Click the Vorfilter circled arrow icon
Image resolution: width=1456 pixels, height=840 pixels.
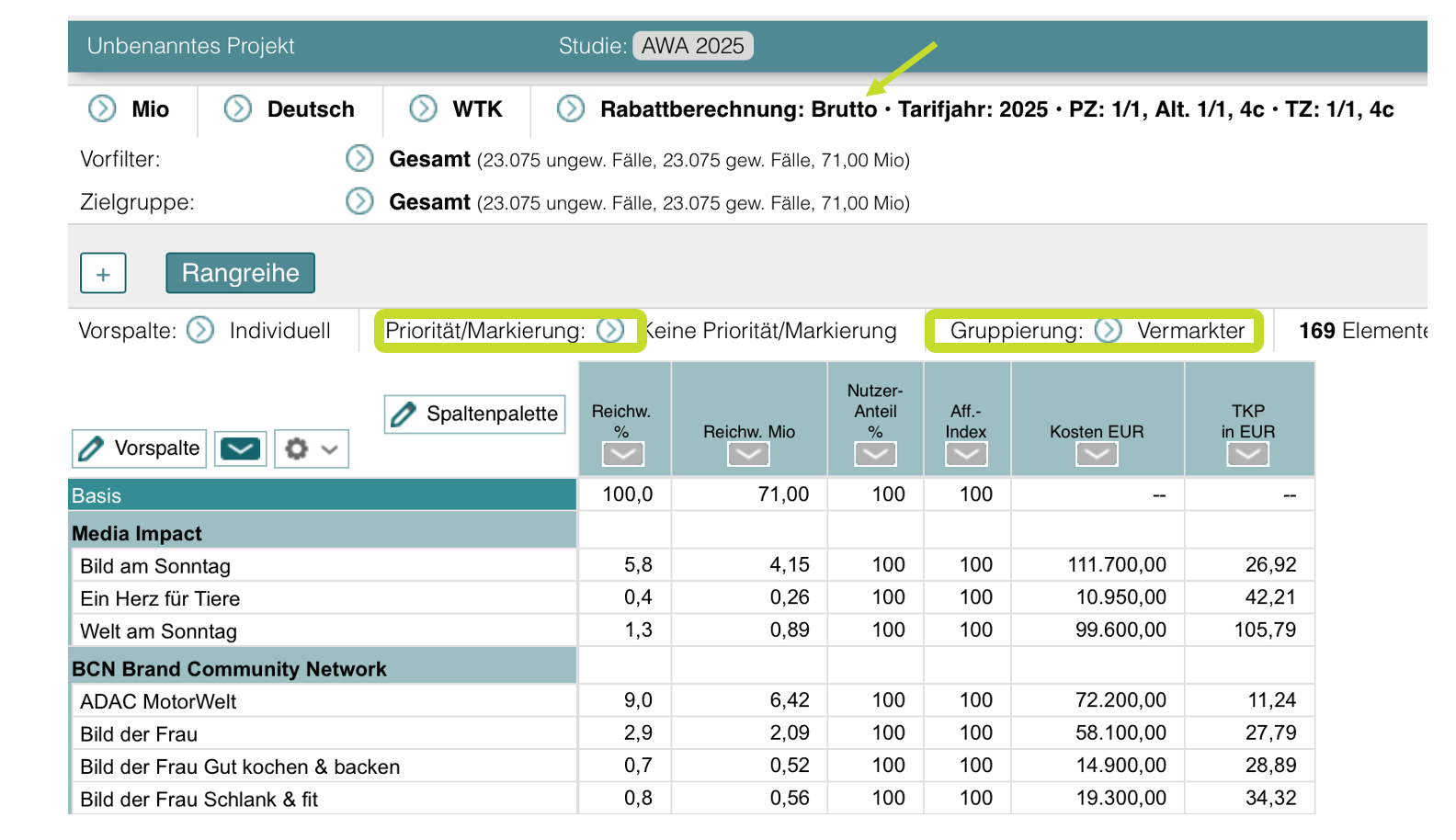tap(359, 159)
